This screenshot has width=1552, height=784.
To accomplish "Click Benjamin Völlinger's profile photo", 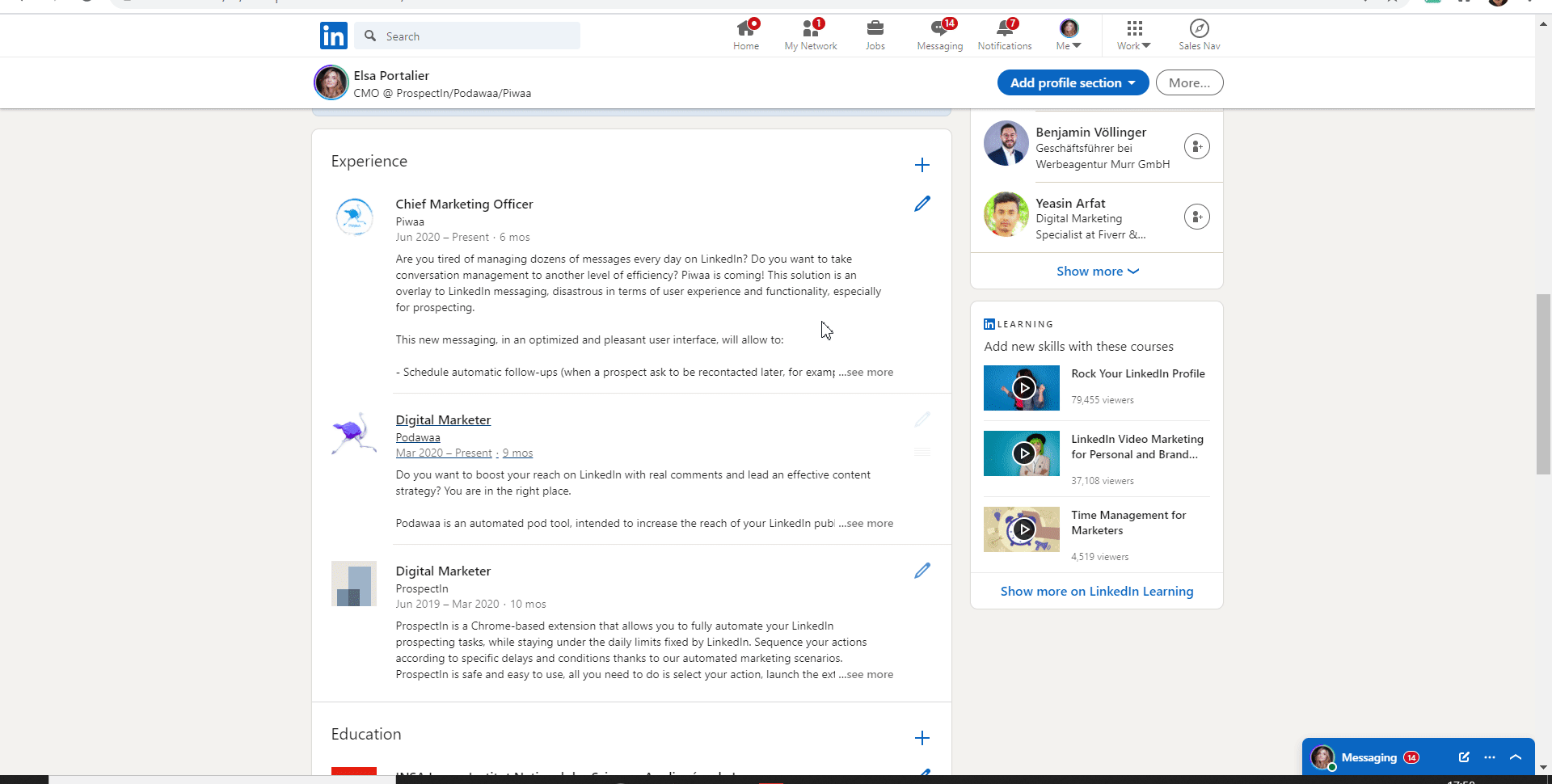I will click(x=1006, y=143).
